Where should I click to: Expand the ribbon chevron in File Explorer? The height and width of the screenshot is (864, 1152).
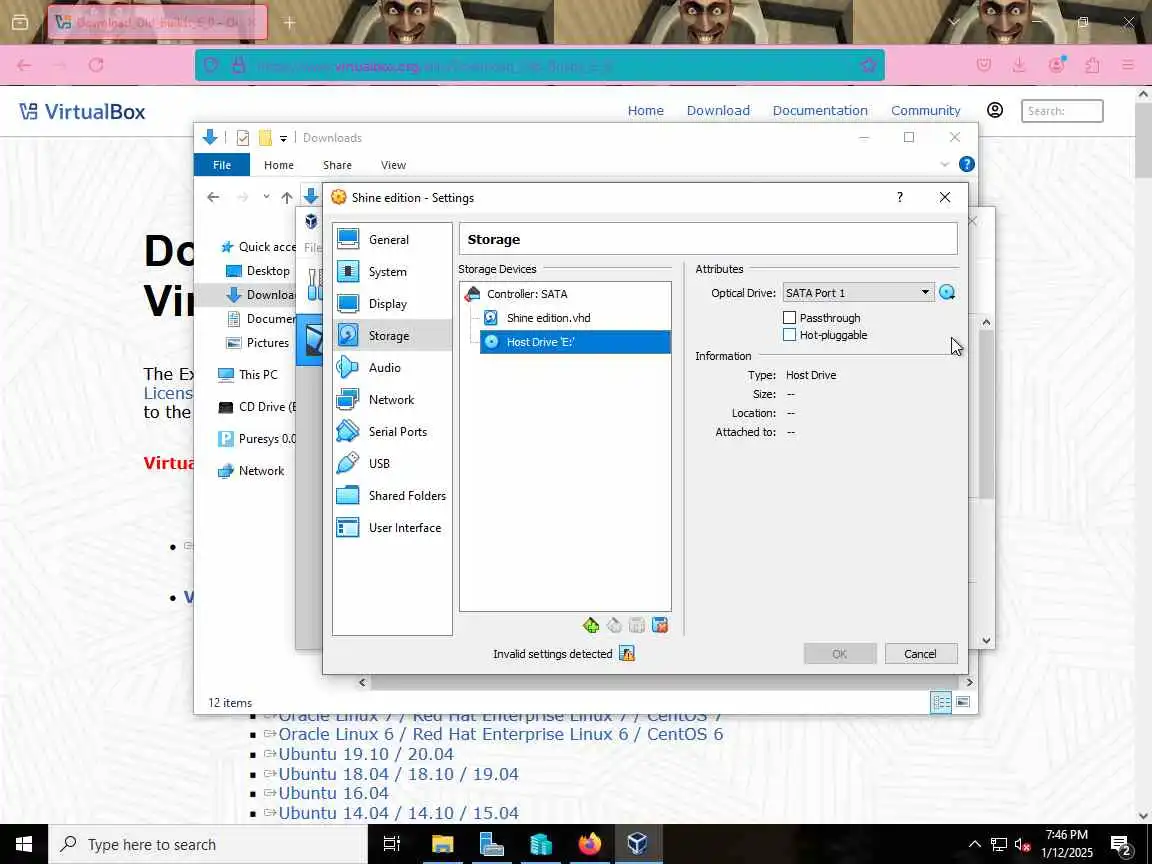tap(945, 165)
